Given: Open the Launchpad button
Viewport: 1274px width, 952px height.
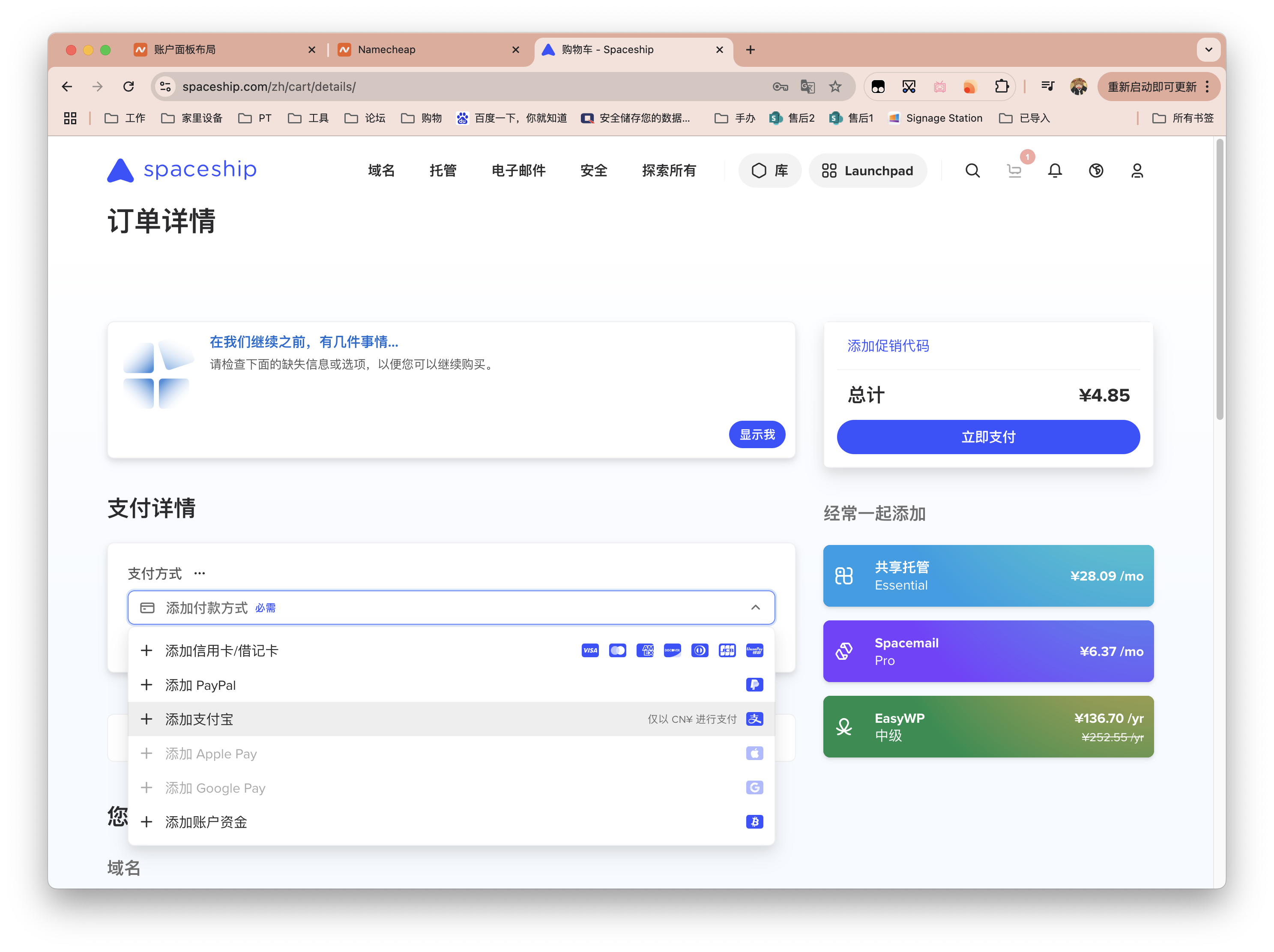Looking at the screenshot, I should click(867, 171).
